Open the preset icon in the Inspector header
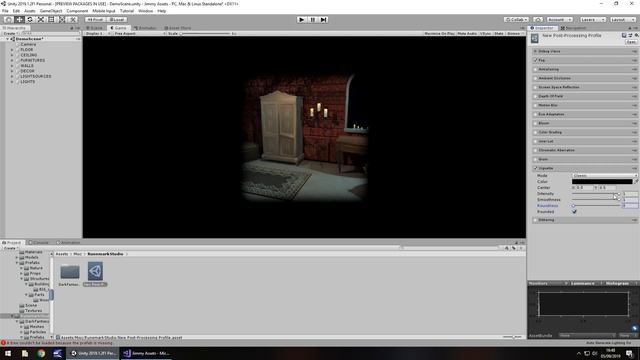 click(x=630, y=36)
